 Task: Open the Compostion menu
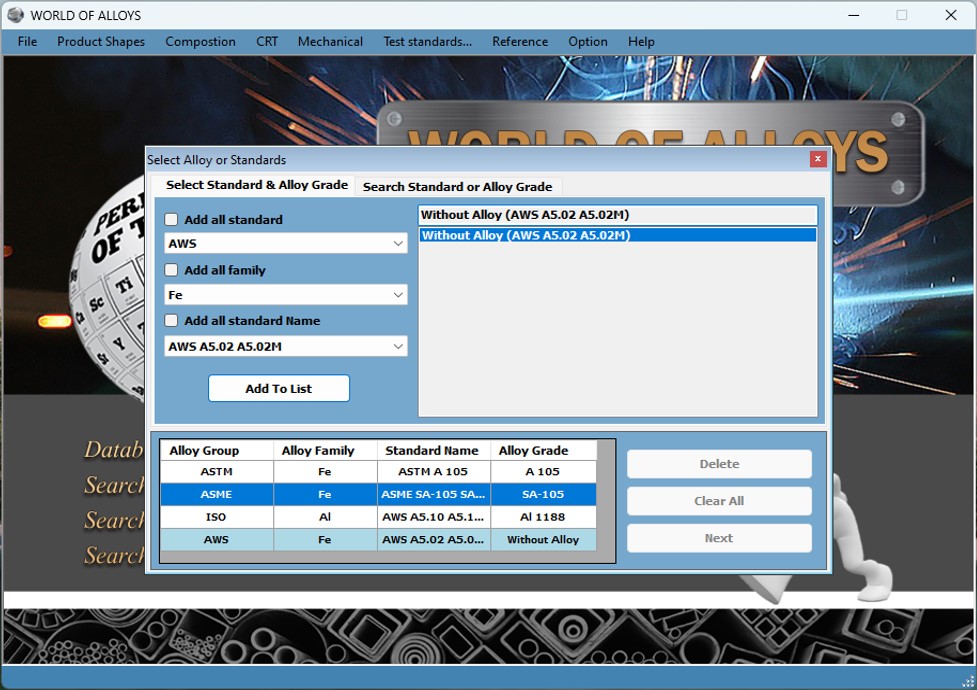pyautogui.click(x=200, y=42)
